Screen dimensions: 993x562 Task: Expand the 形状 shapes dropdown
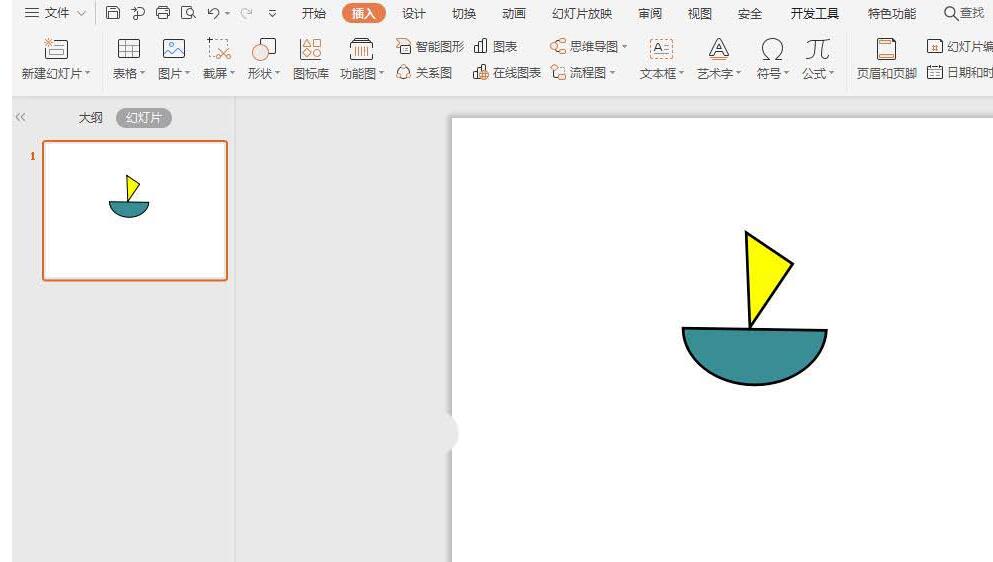tap(277, 73)
